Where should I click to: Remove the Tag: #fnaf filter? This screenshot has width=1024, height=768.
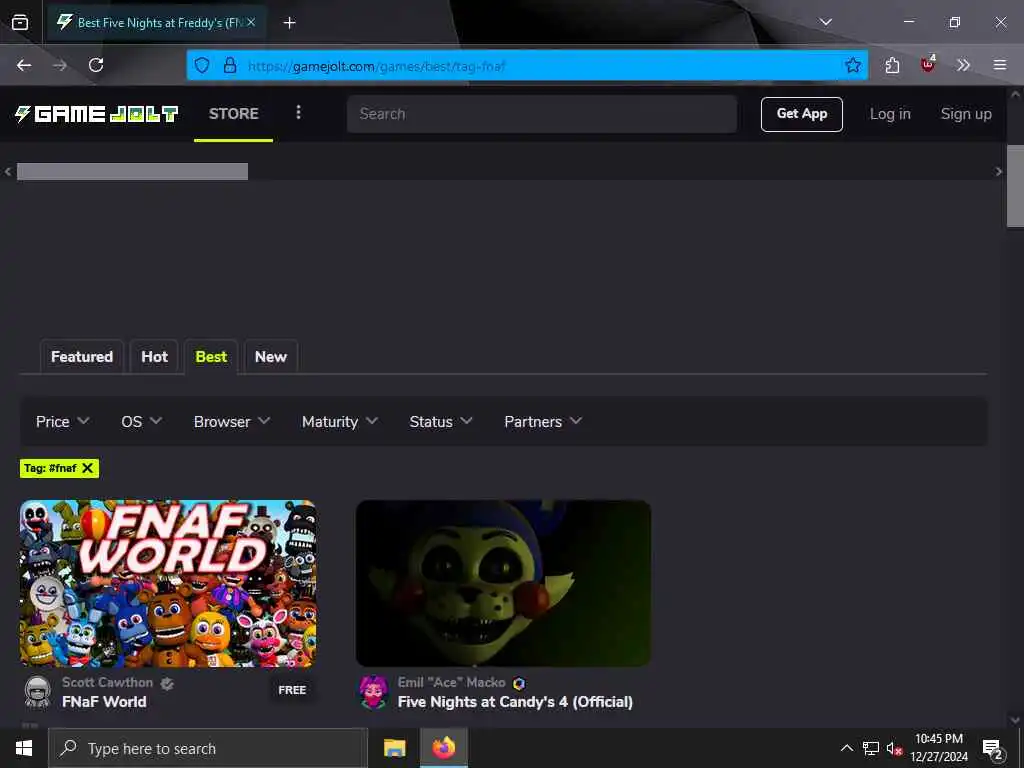pos(88,468)
